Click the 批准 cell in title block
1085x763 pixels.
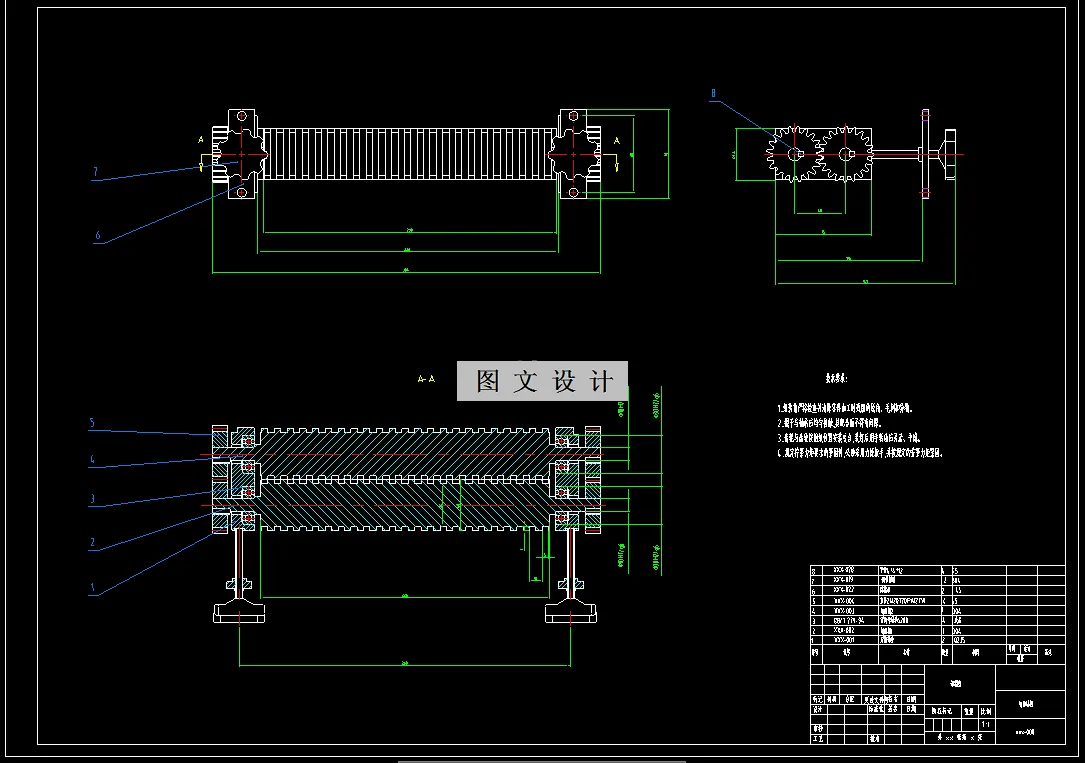875,739
